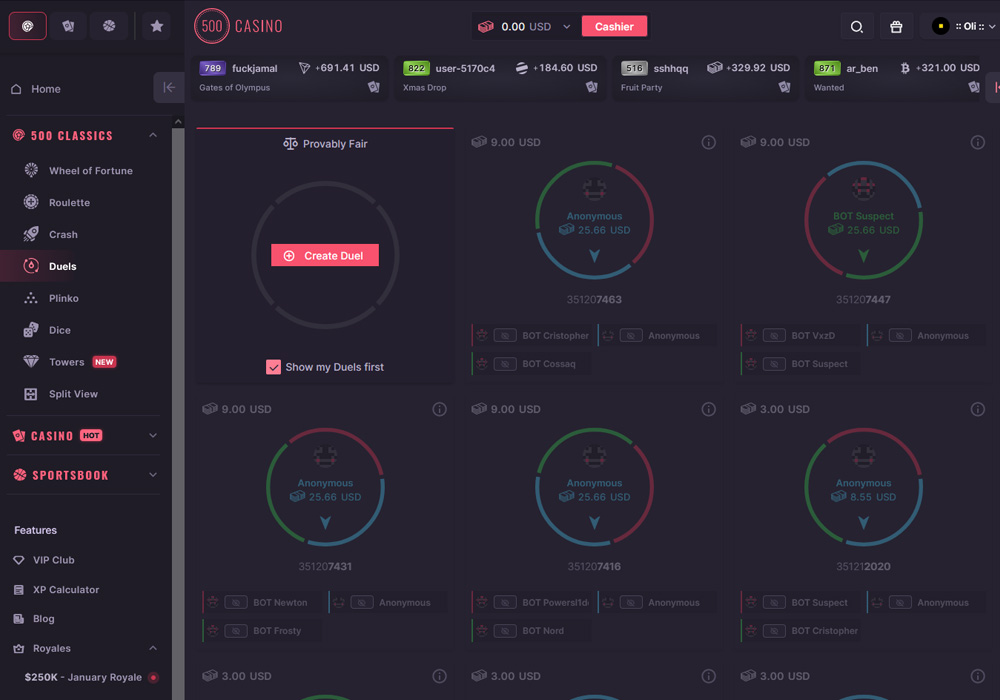Select BOT Frosty player entry
Image resolution: width=1000 pixels, height=700 pixels.
(x=262, y=631)
